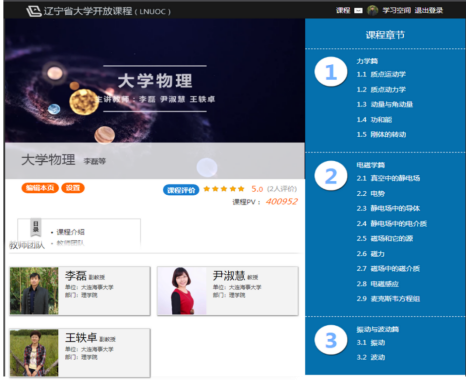Screen dimensions: 466x387
Task: Click the 5.0 rating score
Action: [x=257, y=189]
